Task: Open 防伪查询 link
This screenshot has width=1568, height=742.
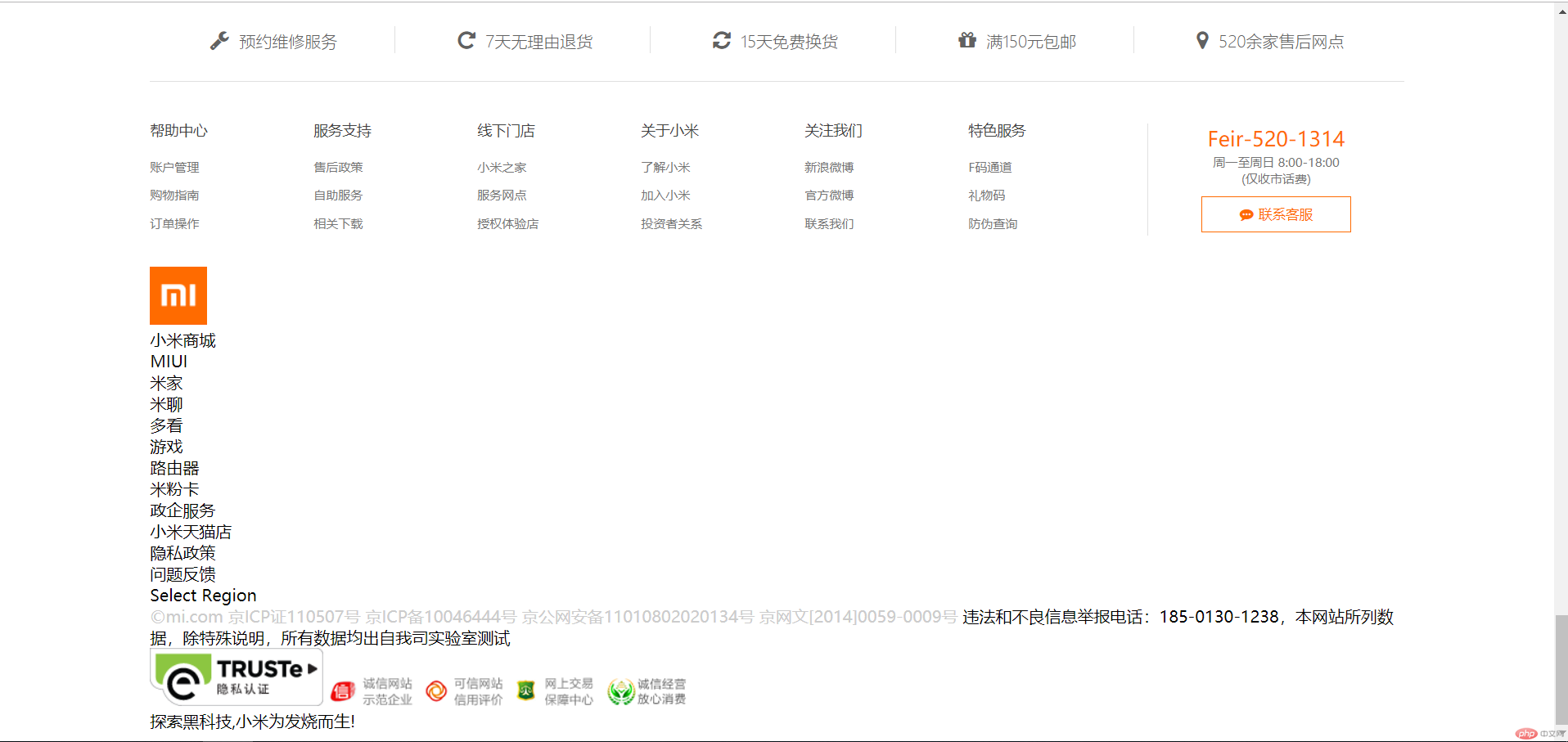Action: pos(993,223)
